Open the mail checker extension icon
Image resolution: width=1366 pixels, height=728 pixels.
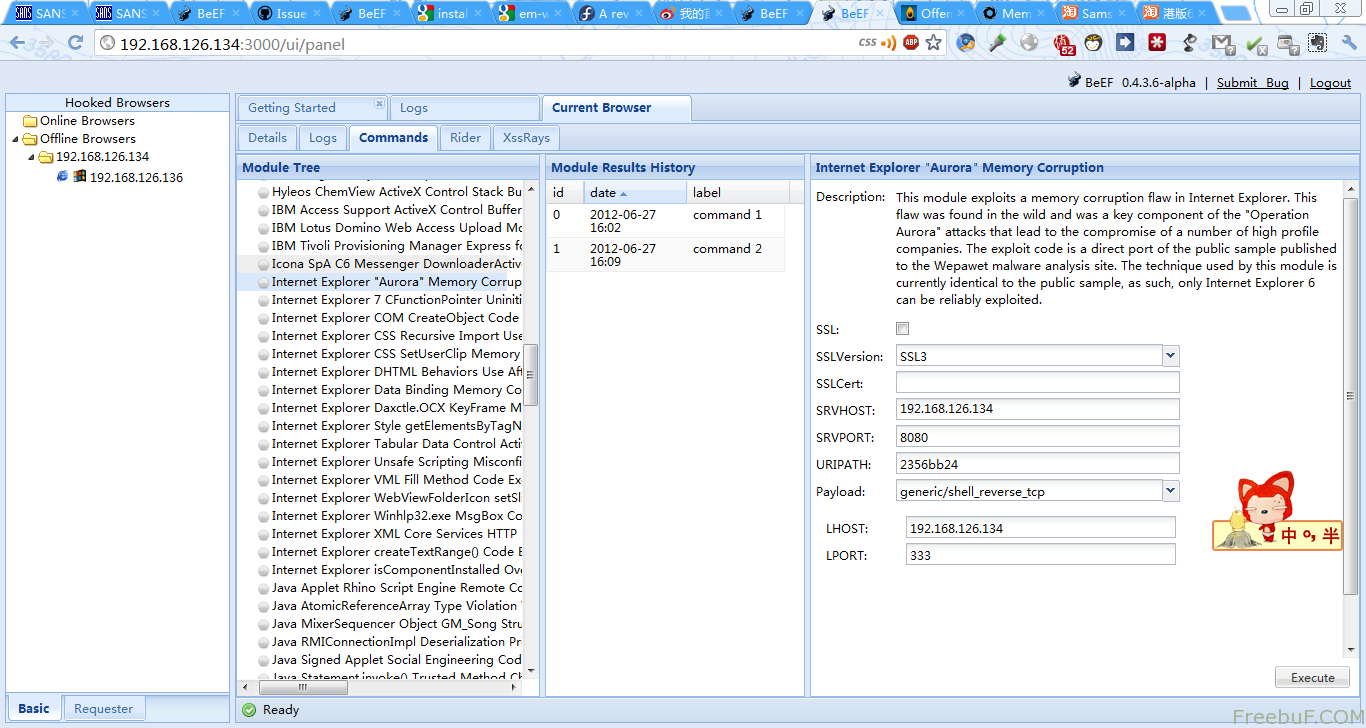tap(1223, 44)
